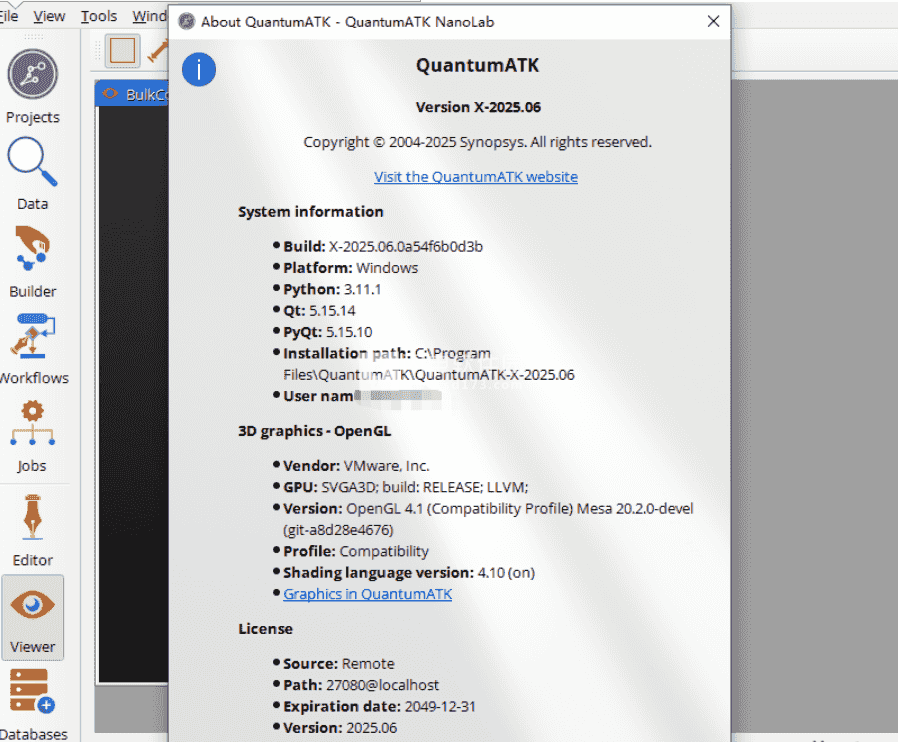Close the About QuantumATK dialog
The width and height of the screenshot is (898, 742).
click(x=712, y=21)
